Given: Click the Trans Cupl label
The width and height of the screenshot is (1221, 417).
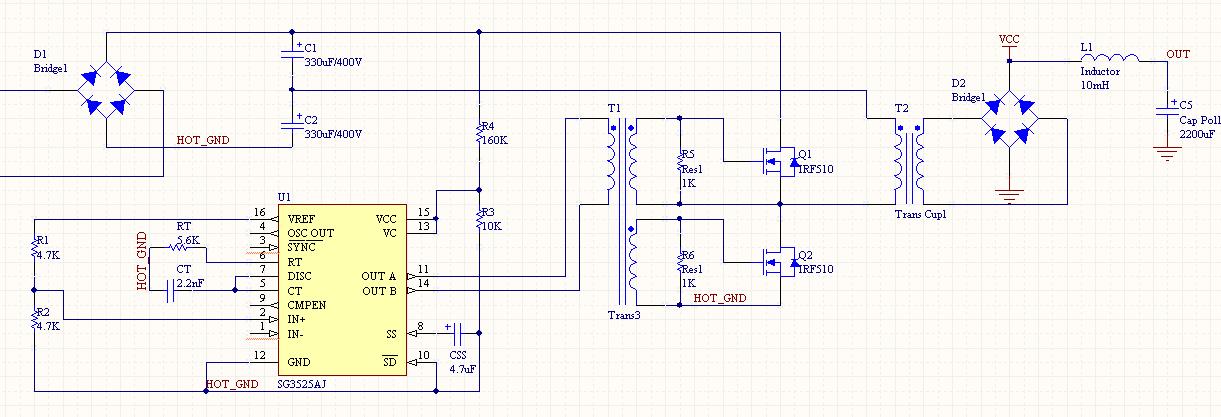Looking at the screenshot, I should tap(921, 214).
